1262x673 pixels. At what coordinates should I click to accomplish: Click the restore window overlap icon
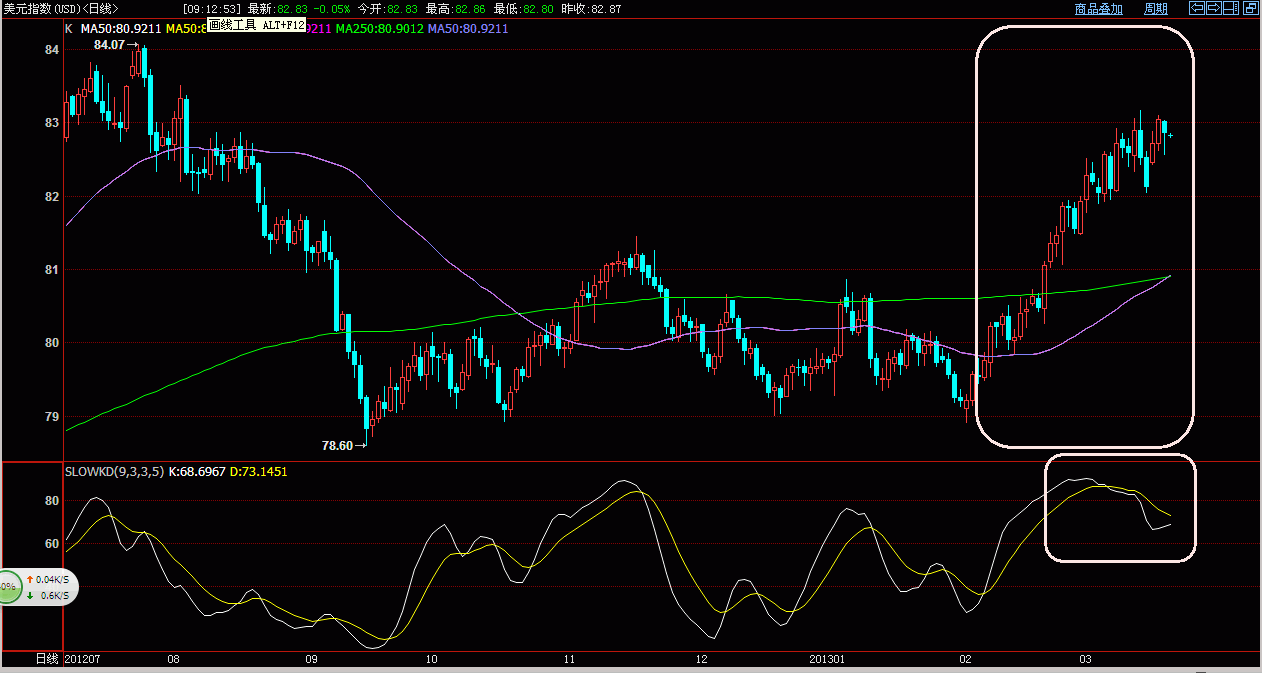[1250, 8]
